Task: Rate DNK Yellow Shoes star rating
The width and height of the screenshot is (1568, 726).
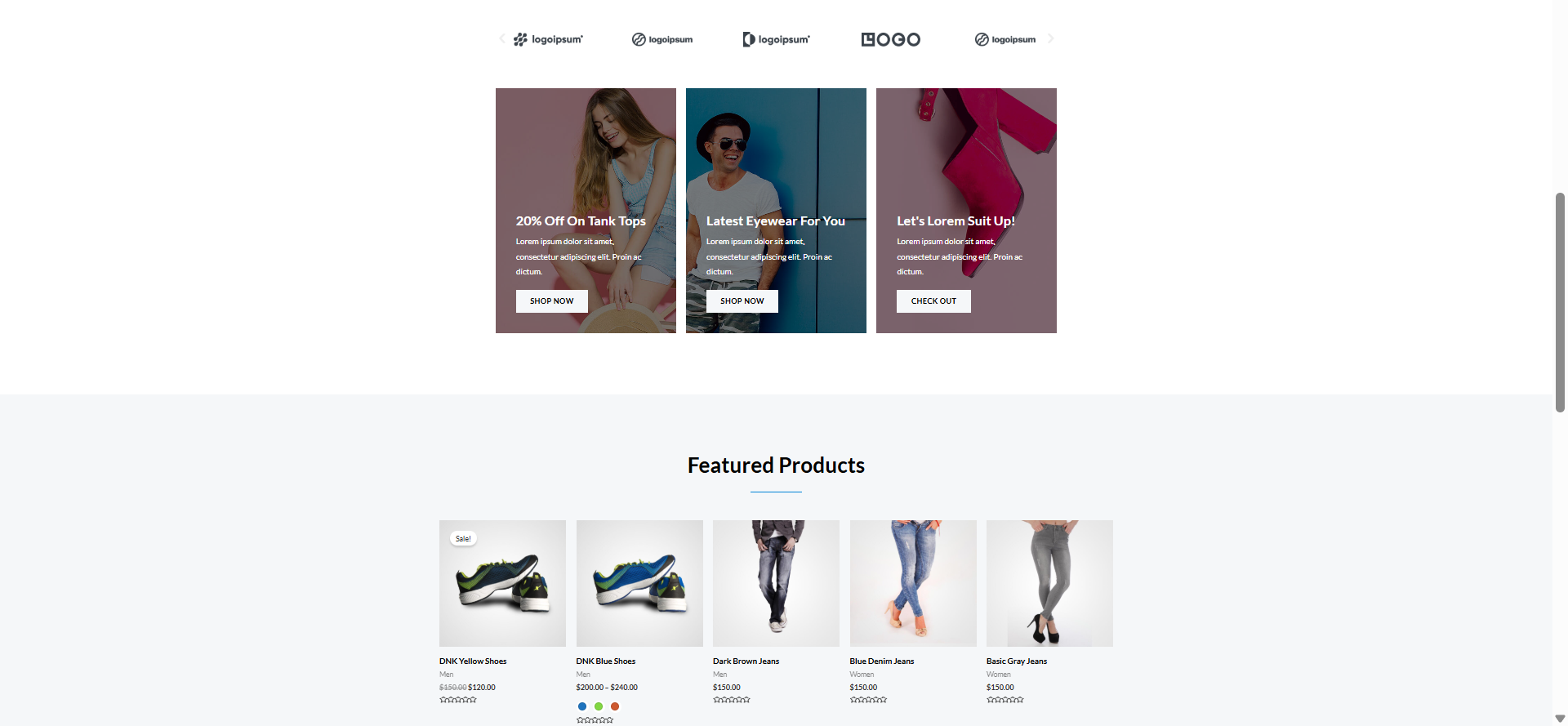Action: click(x=458, y=700)
